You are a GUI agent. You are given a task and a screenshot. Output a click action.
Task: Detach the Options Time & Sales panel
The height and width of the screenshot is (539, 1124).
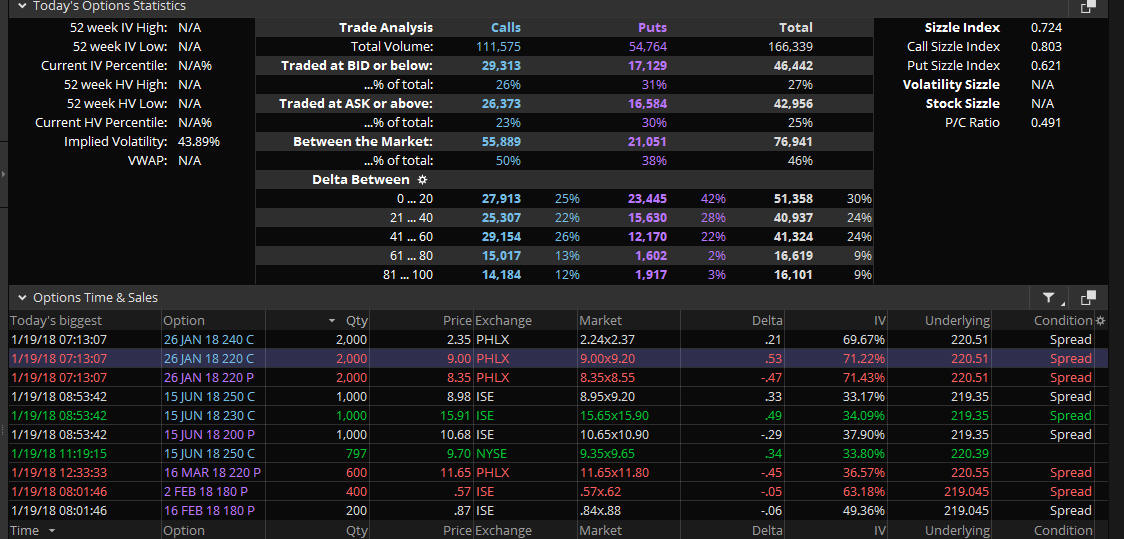[1088, 297]
